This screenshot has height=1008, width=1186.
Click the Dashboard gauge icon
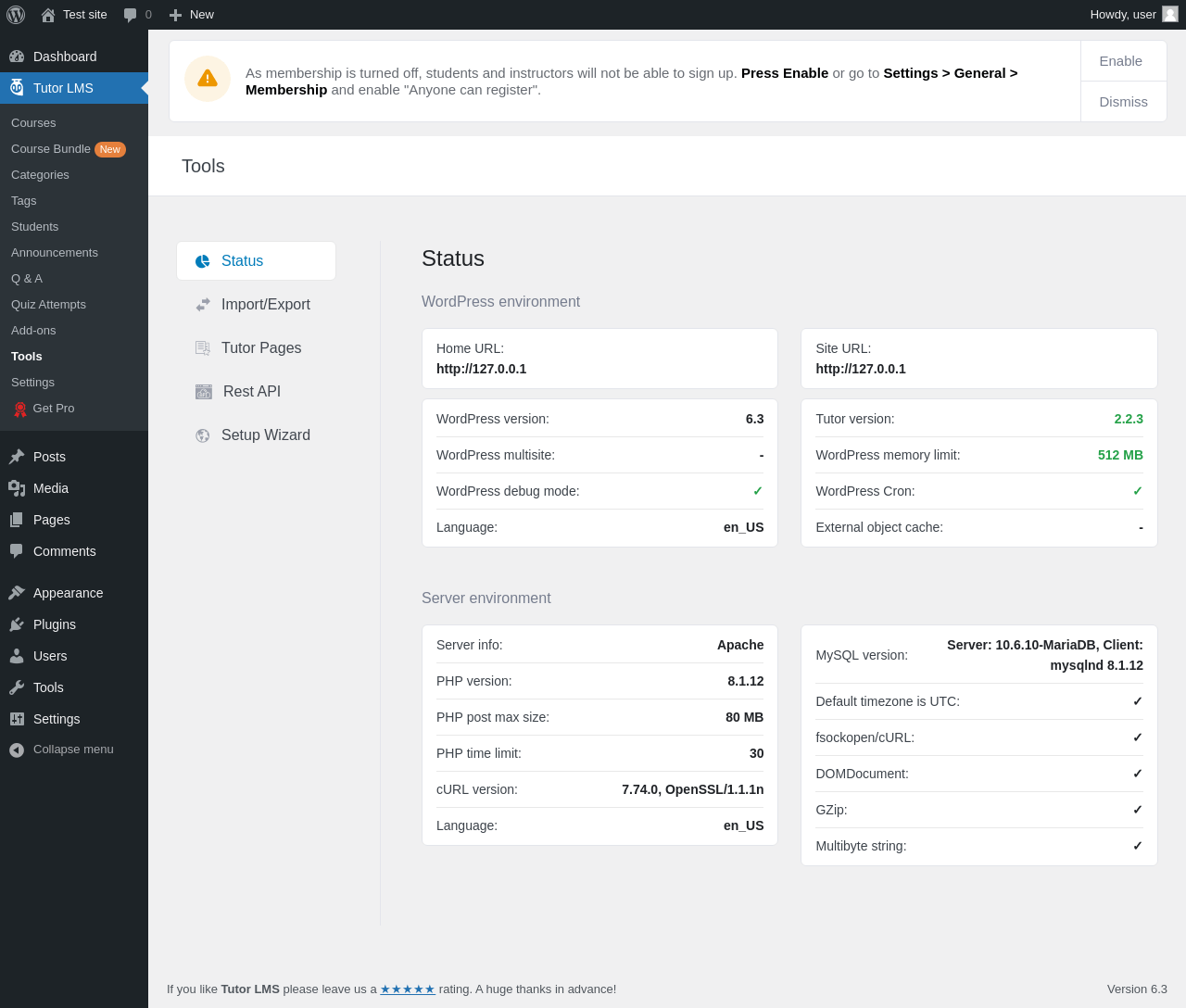pos(17,57)
